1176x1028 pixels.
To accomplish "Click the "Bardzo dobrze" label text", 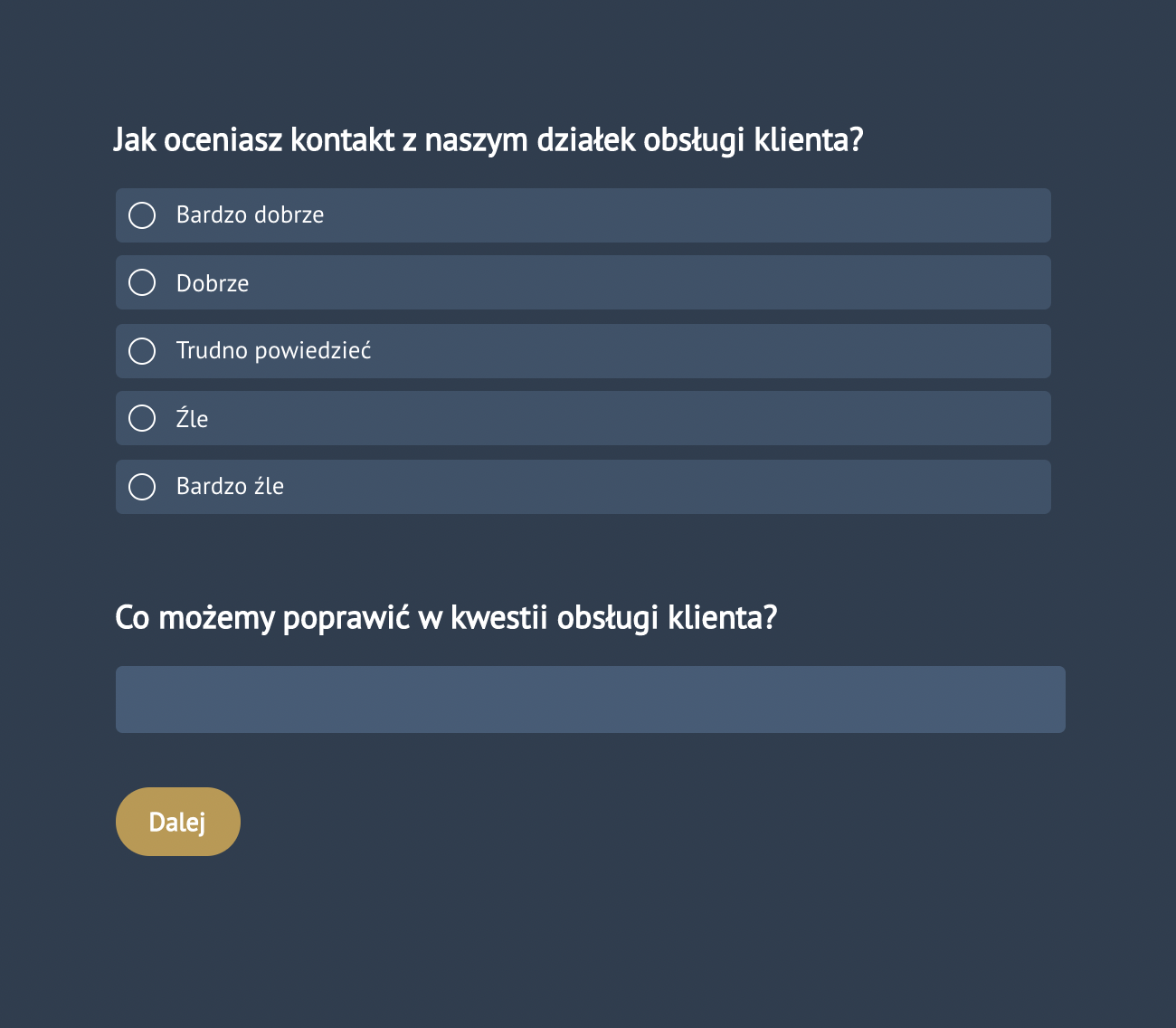I will [250, 215].
